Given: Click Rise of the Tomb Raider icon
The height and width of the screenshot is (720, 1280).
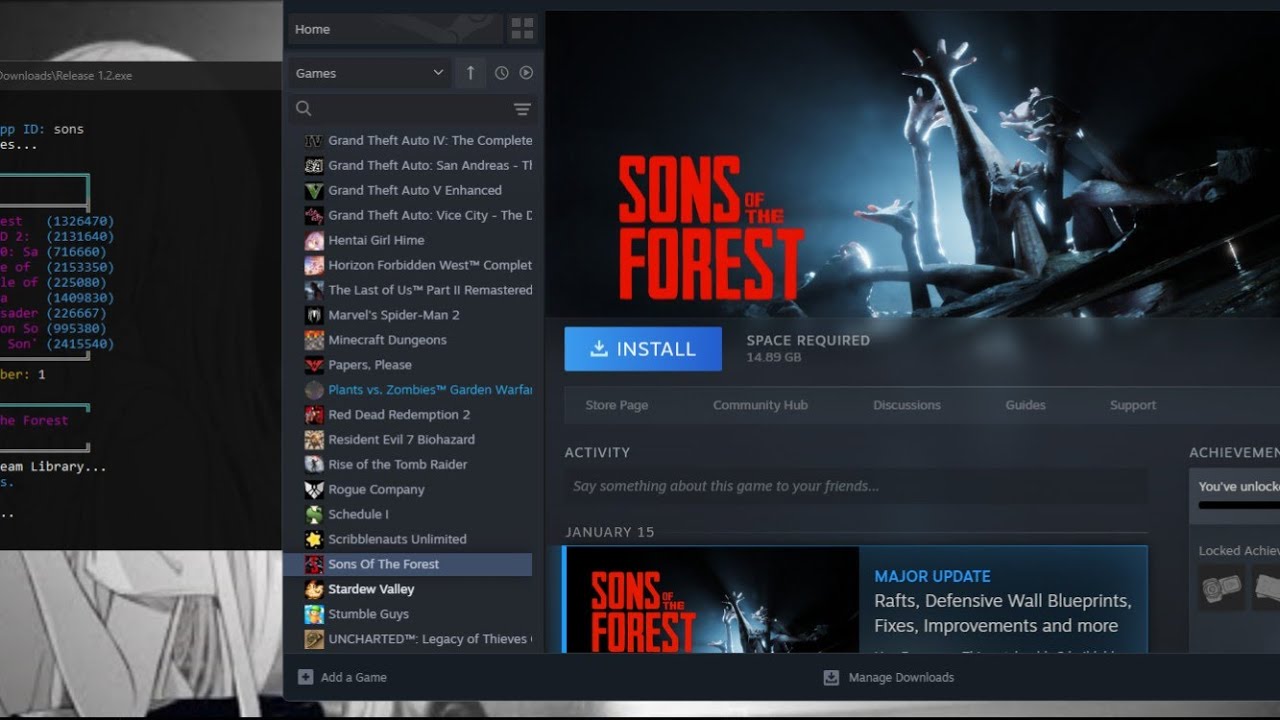Looking at the screenshot, I should pos(314,465).
